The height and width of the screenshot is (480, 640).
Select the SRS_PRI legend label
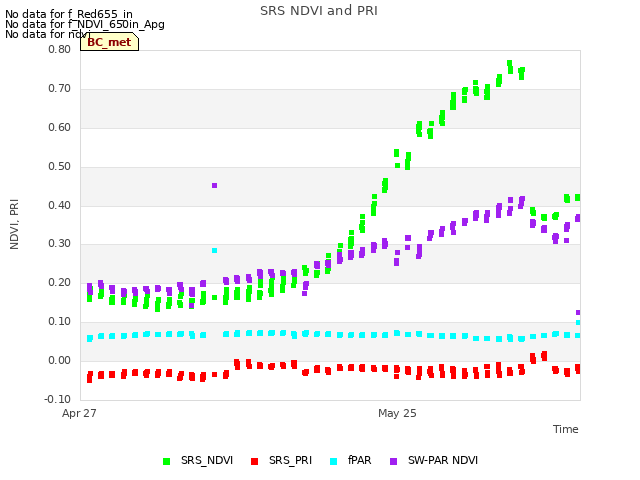[x=290, y=460]
